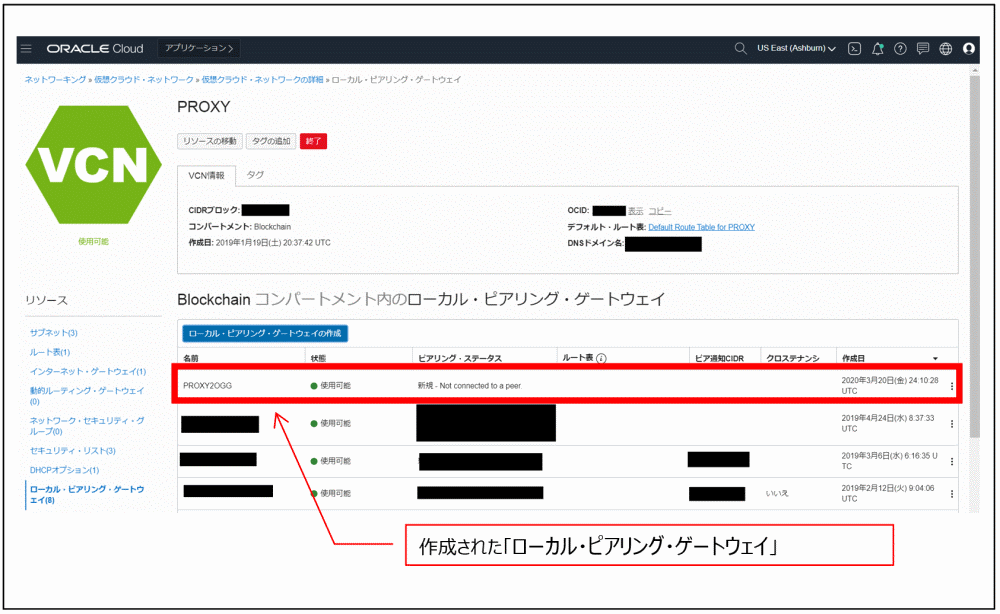
Task: Click the 名前 column header
Action: pos(191,358)
